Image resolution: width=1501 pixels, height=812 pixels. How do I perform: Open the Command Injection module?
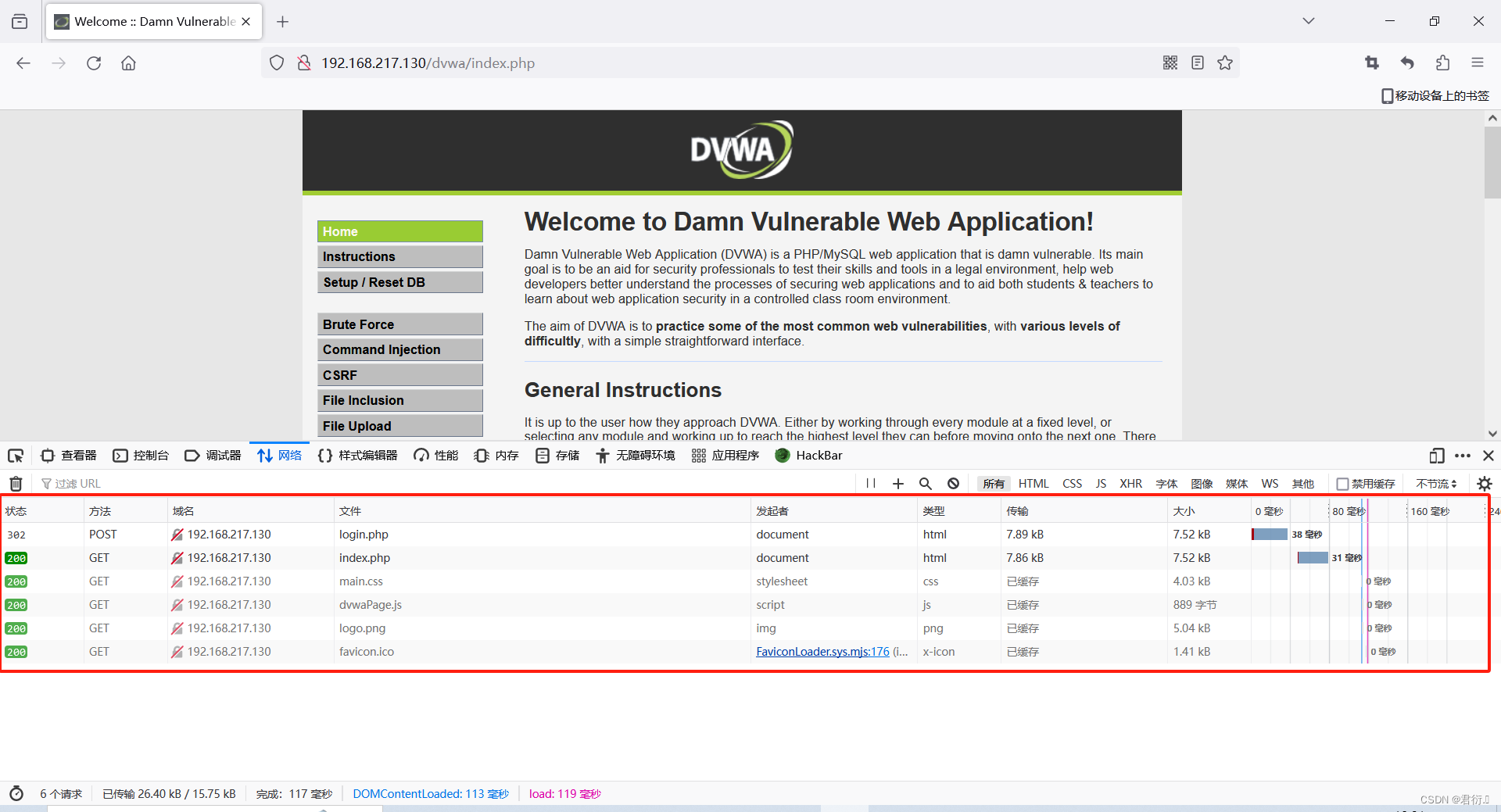(x=400, y=349)
